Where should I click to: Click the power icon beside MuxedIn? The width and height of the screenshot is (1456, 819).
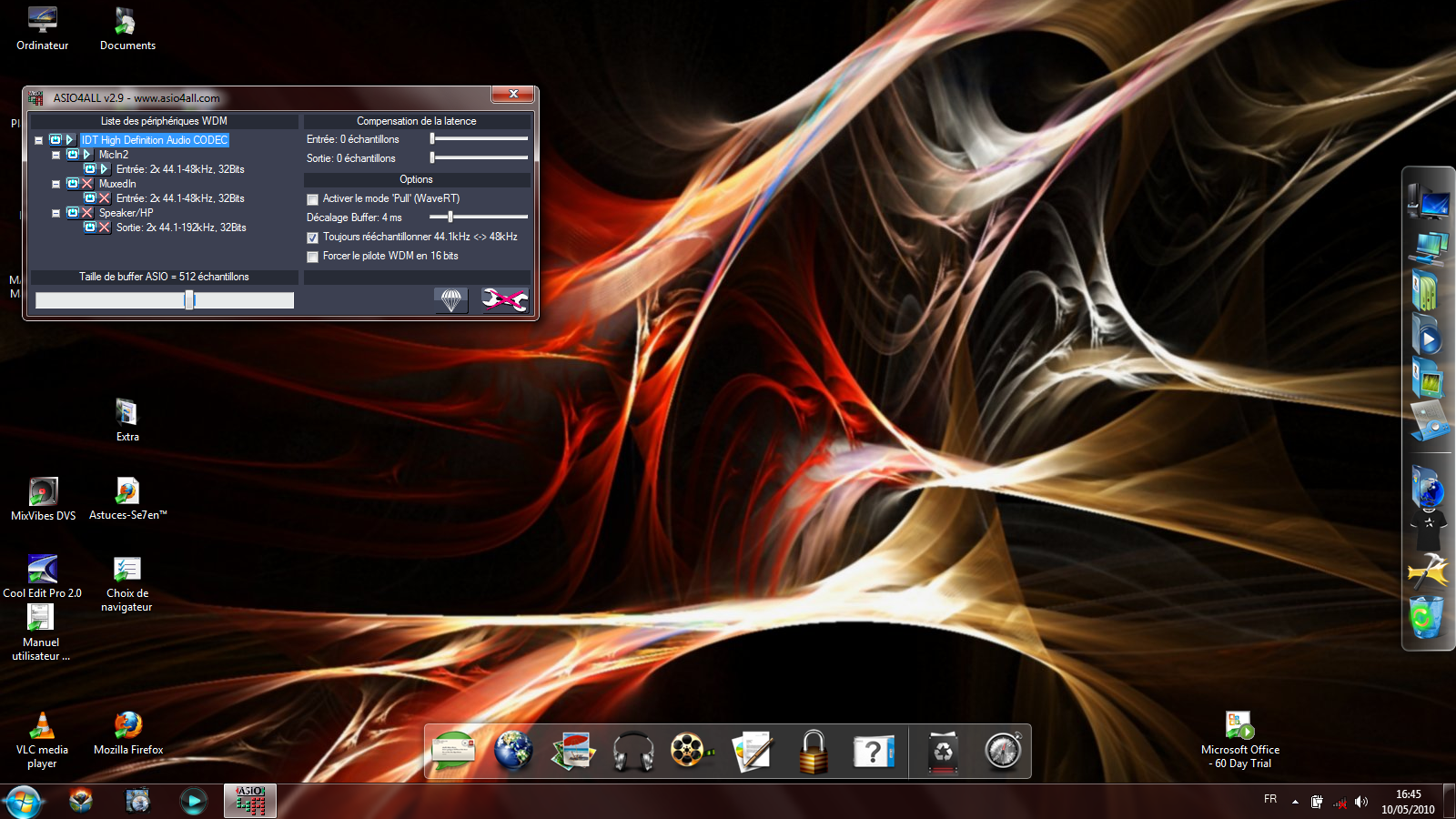pyautogui.click(x=73, y=184)
